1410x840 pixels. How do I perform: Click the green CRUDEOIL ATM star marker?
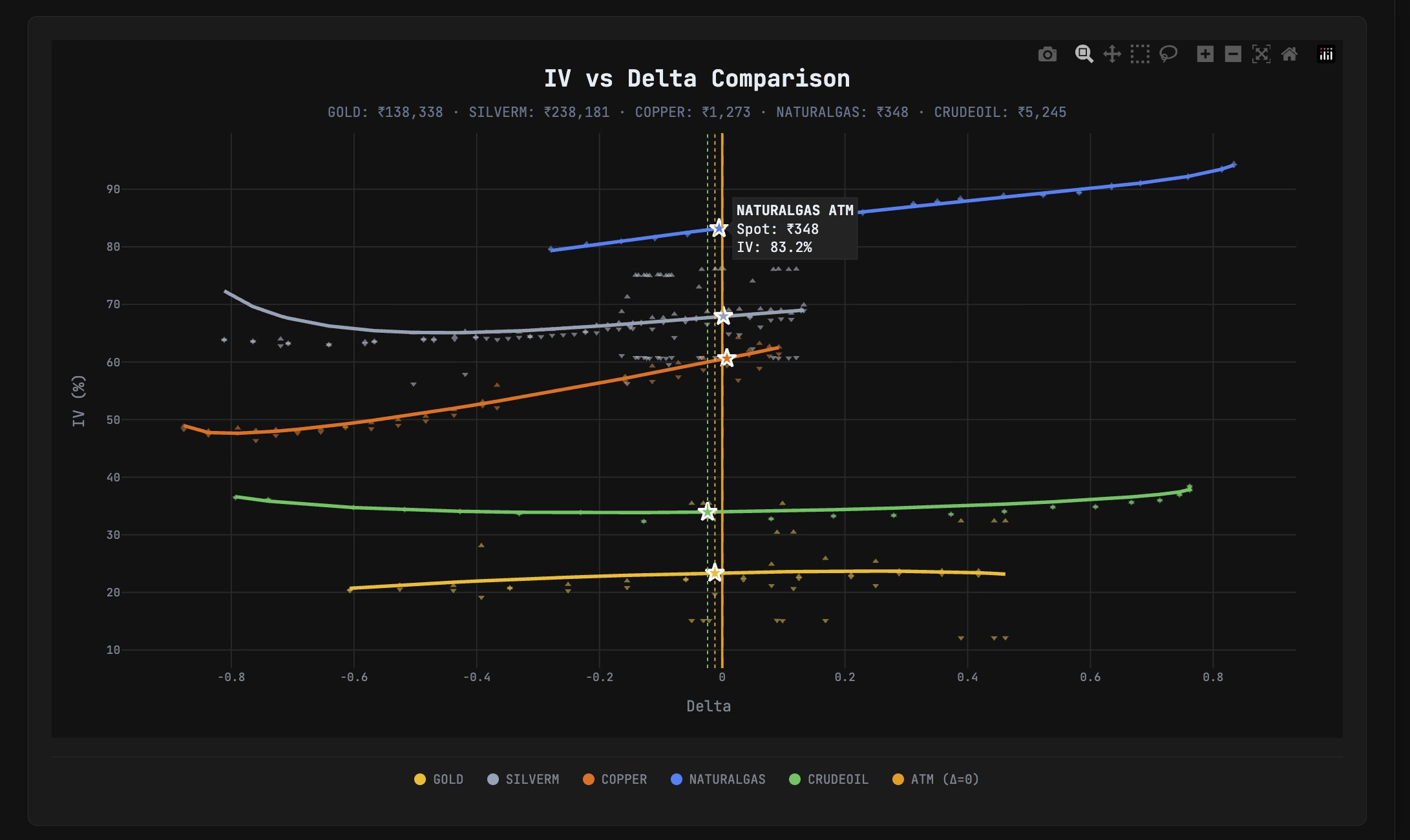707,512
